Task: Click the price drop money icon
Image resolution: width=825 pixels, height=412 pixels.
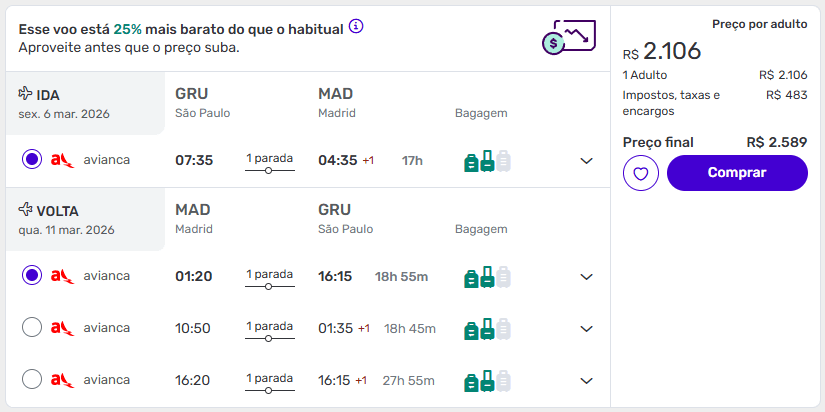Action: pos(568,38)
